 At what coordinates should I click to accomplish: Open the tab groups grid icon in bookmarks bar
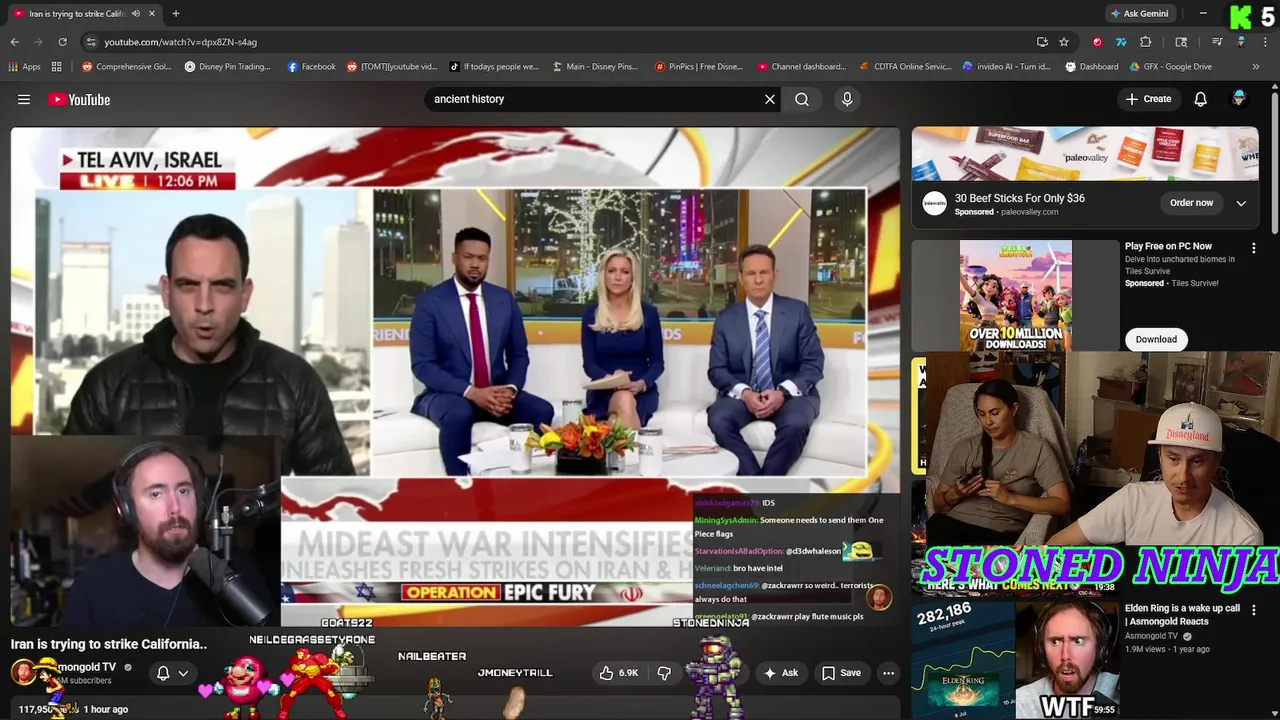click(x=57, y=67)
